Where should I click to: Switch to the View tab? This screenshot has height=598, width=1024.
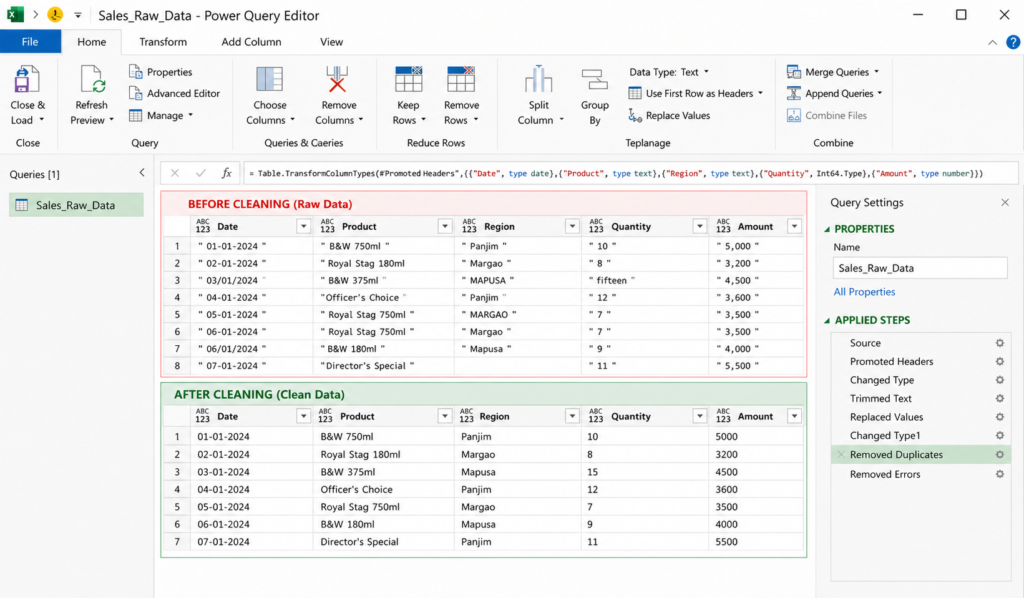tap(331, 42)
